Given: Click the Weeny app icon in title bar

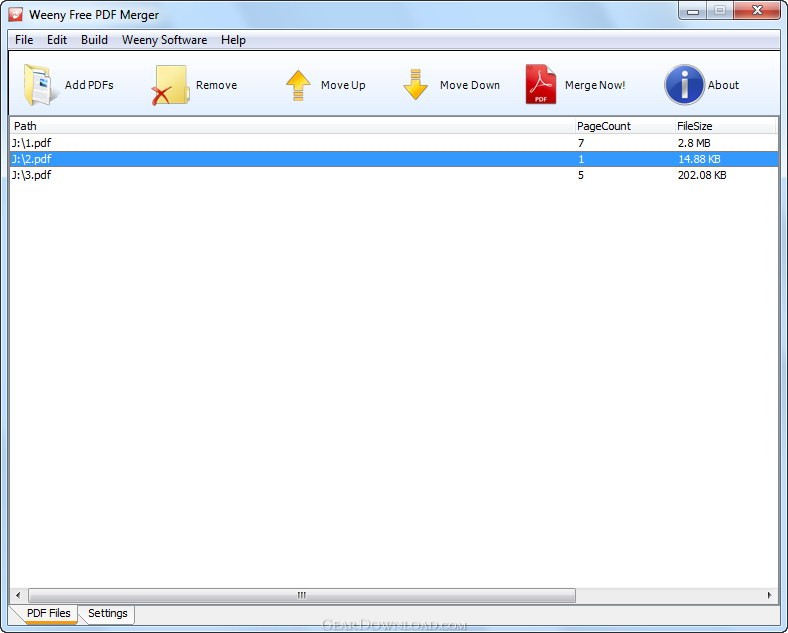Looking at the screenshot, I should point(15,15).
